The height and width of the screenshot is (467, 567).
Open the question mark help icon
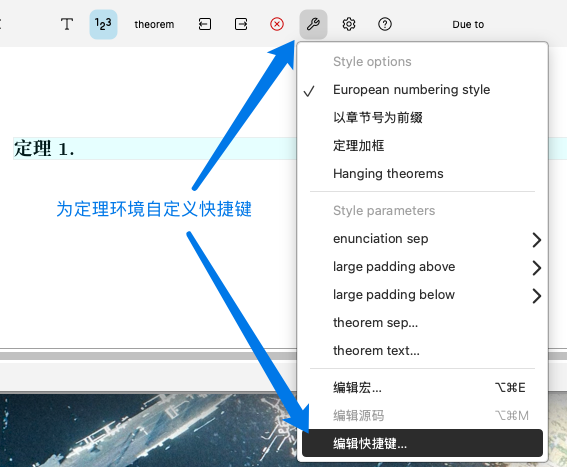point(385,24)
